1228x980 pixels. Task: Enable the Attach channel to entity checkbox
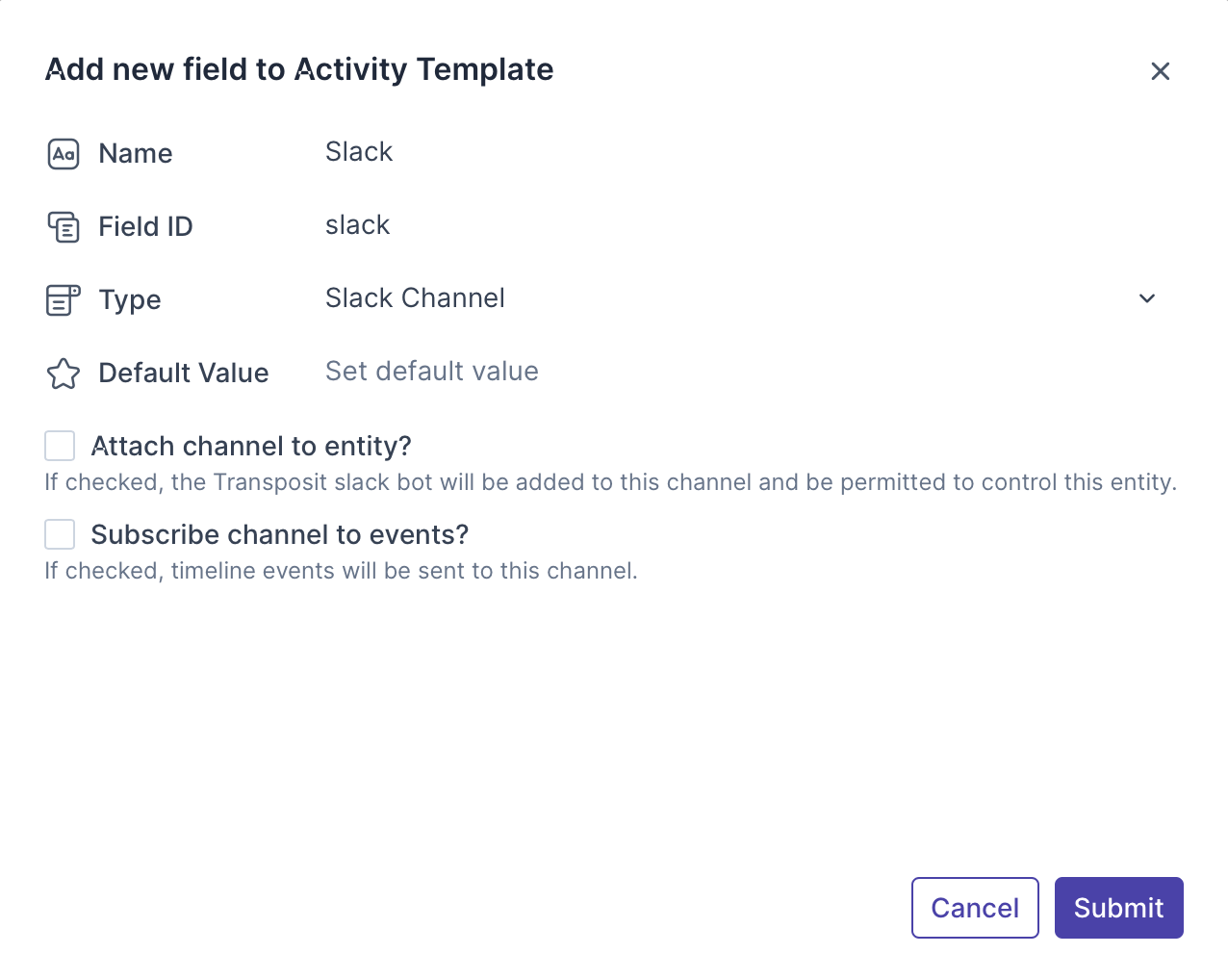coord(60,447)
